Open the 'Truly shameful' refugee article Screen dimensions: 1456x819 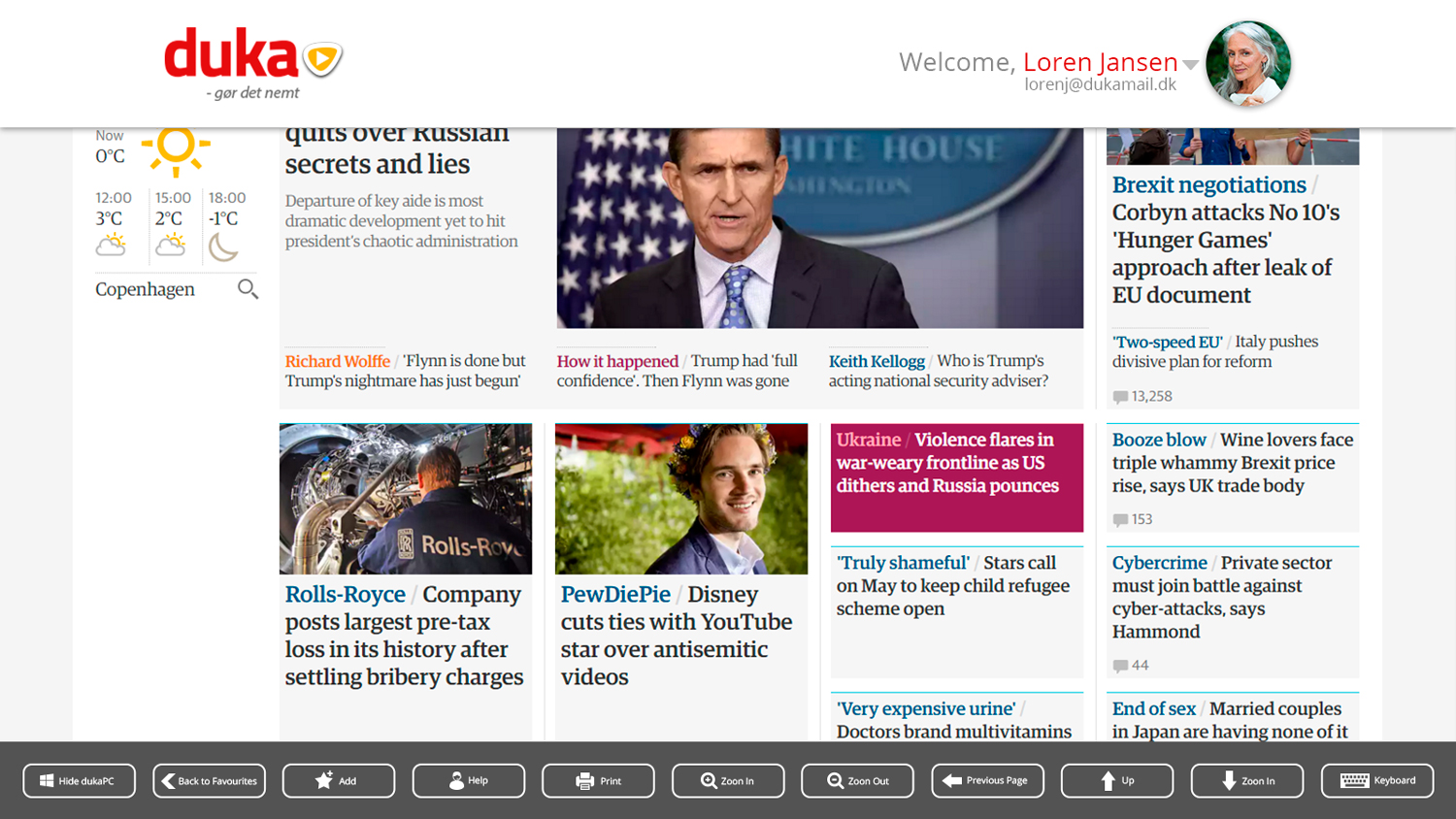pos(953,586)
